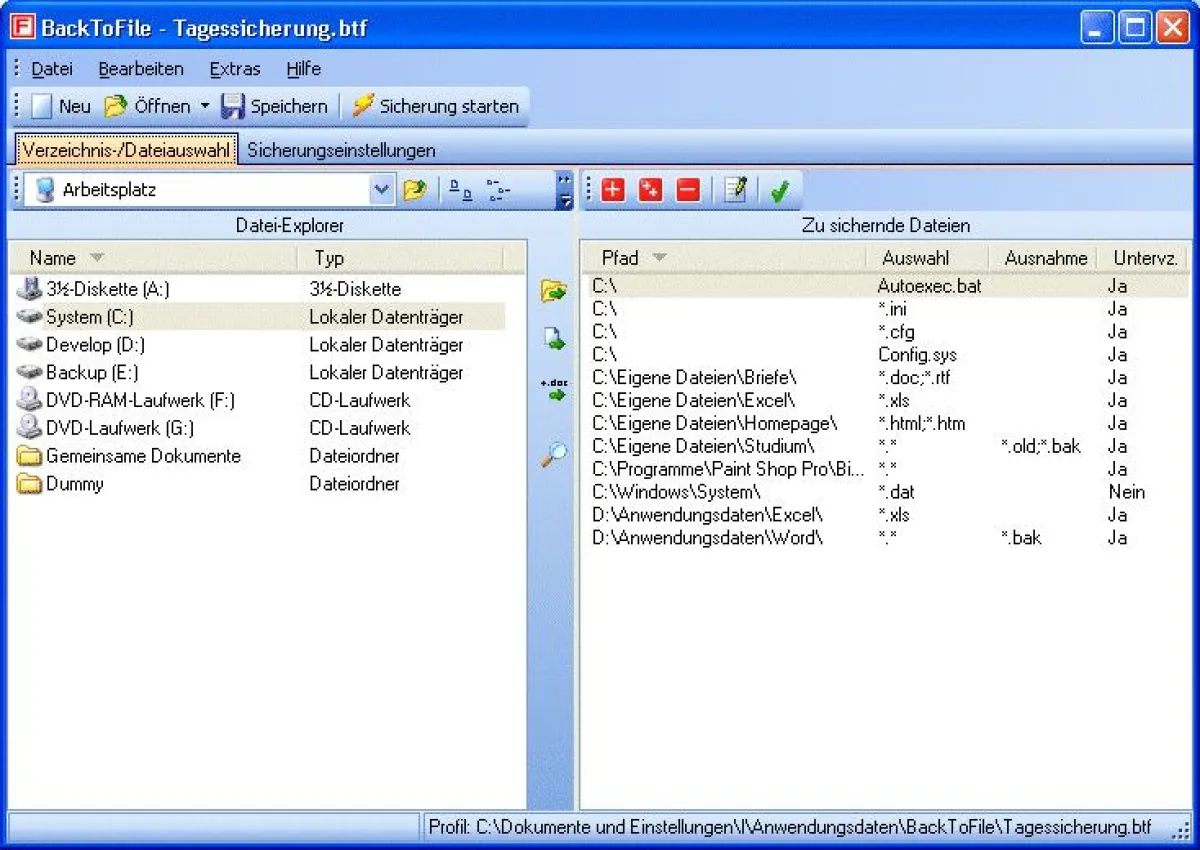Open the Arbeitsplatz location dropdown
1200x850 pixels.
381,189
